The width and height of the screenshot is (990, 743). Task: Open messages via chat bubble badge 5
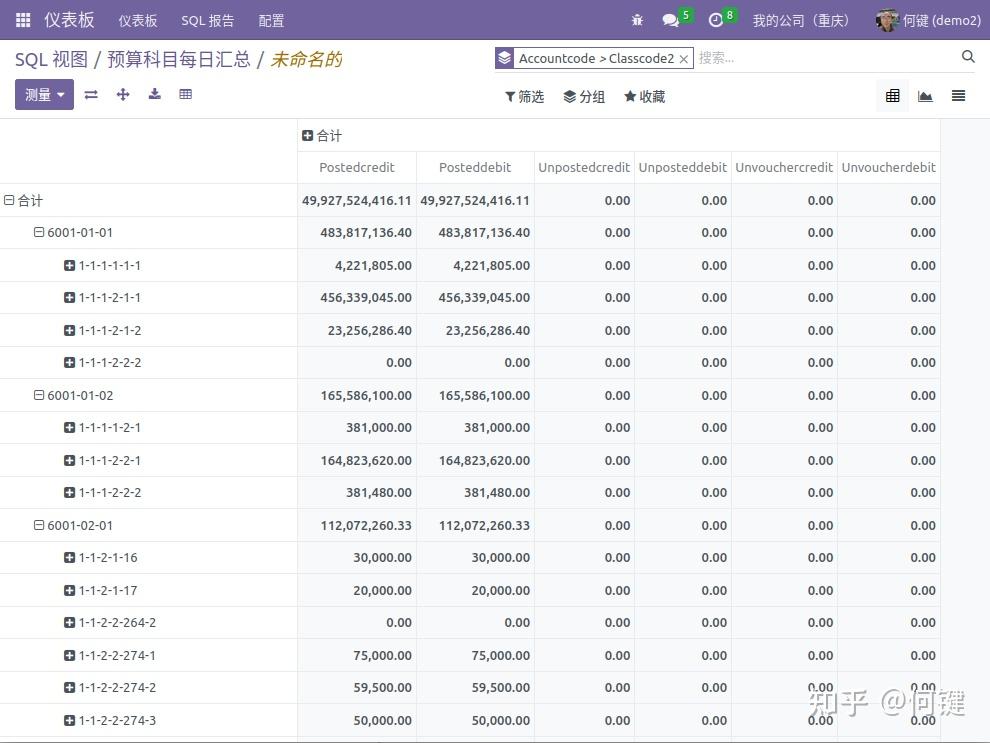coord(668,19)
